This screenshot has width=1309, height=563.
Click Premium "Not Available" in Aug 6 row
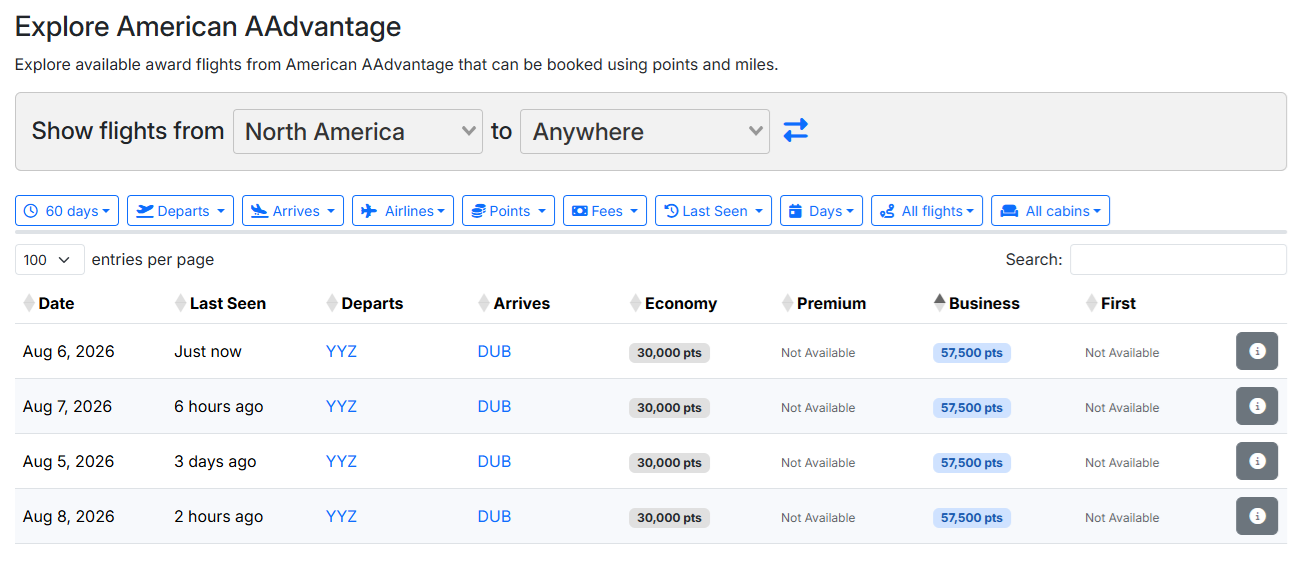818,353
